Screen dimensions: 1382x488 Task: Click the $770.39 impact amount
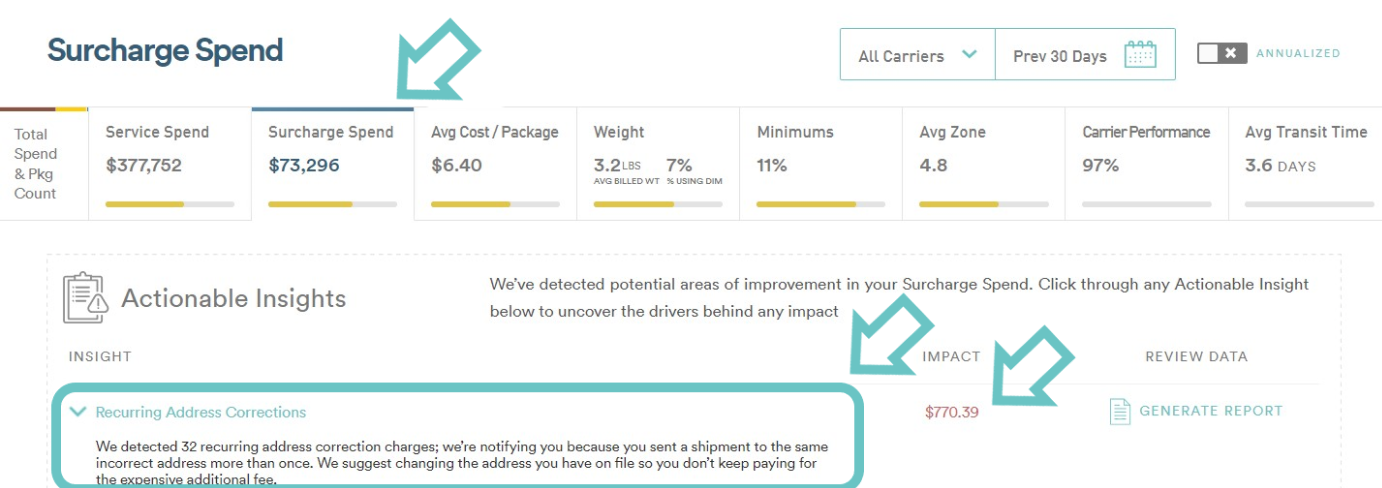click(x=952, y=412)
